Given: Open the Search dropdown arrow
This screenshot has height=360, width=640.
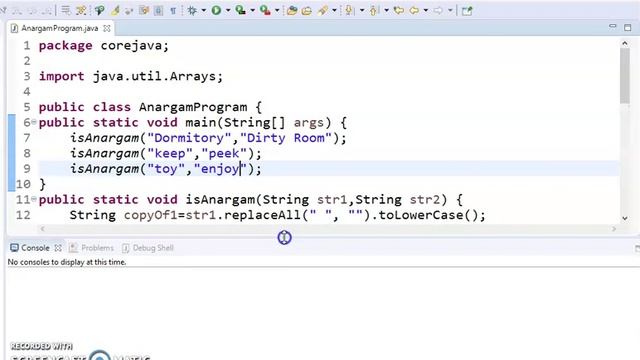Looking at the screenshot, I should coord(334,10).
